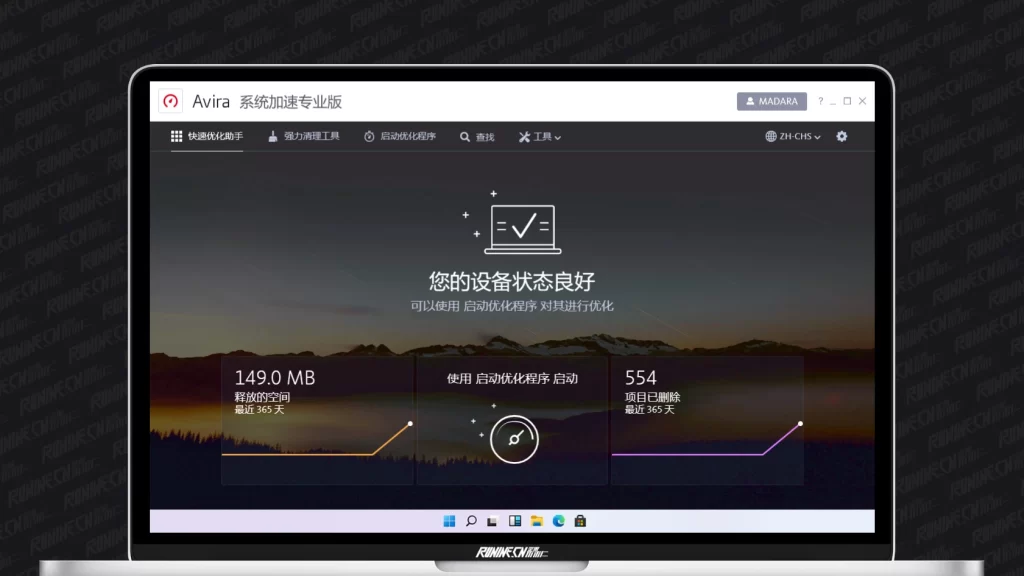Click the round speedometer icon in center card
The height and width of the screenshot is (576, 1024).
tap(514, 440)
